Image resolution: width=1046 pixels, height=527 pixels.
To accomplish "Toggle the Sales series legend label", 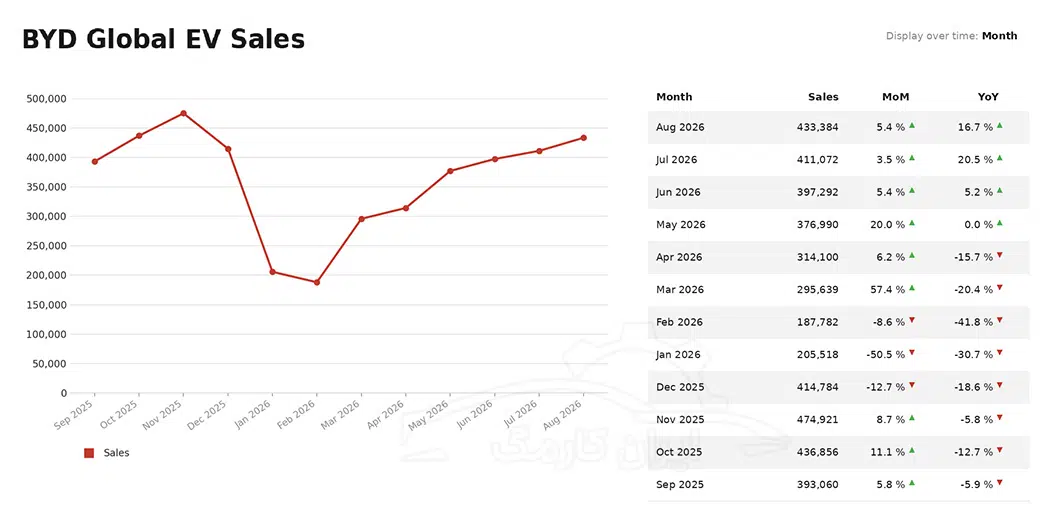I will [116, 453].
